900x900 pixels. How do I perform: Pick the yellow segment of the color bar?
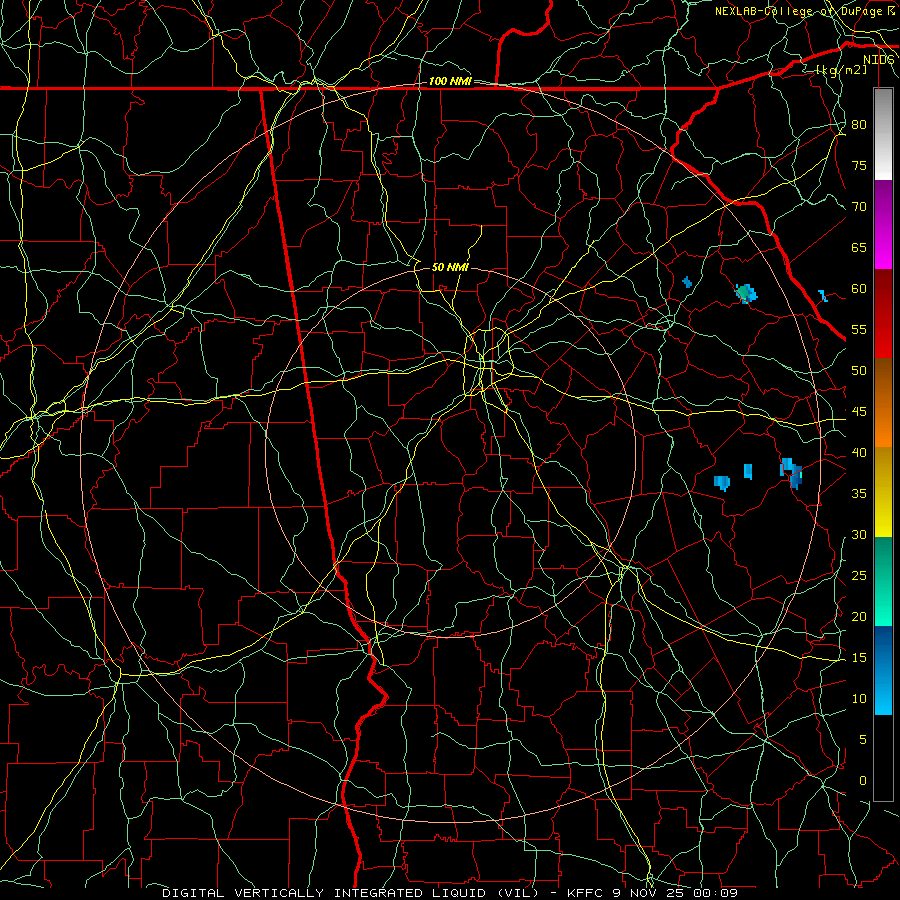click(883, 492)
